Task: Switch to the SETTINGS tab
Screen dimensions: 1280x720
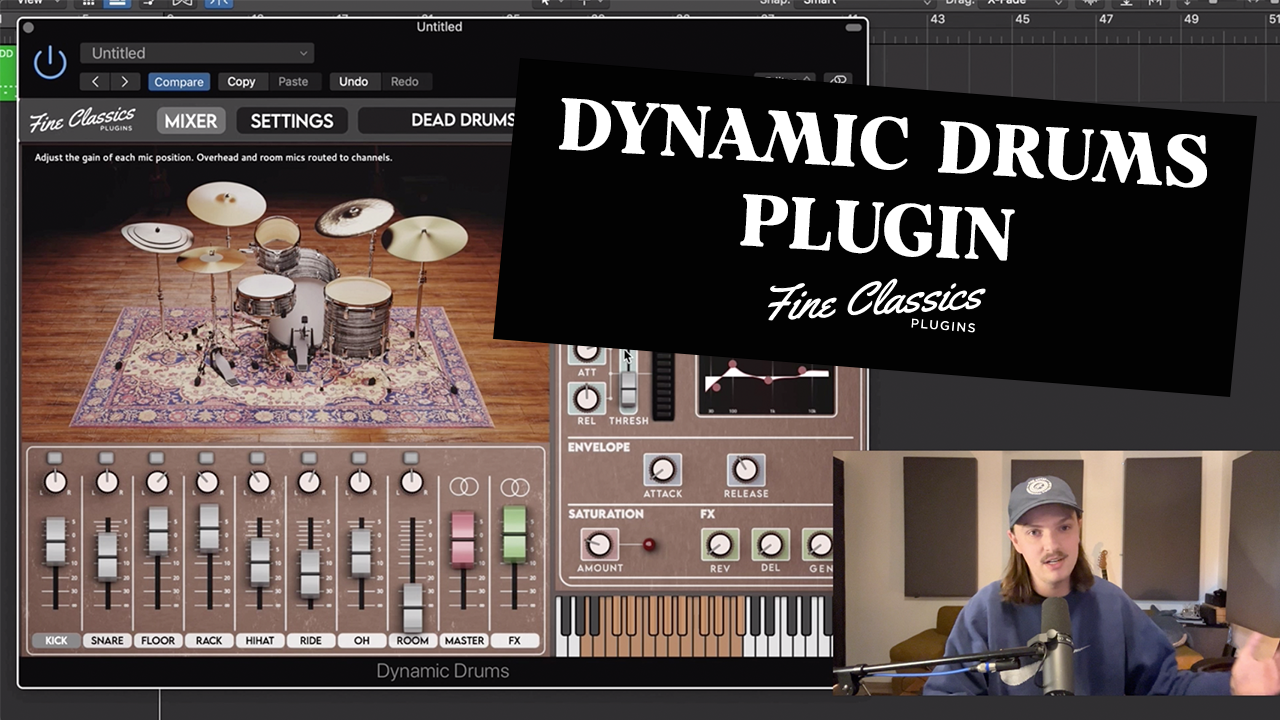Action: tap(290, 120)
